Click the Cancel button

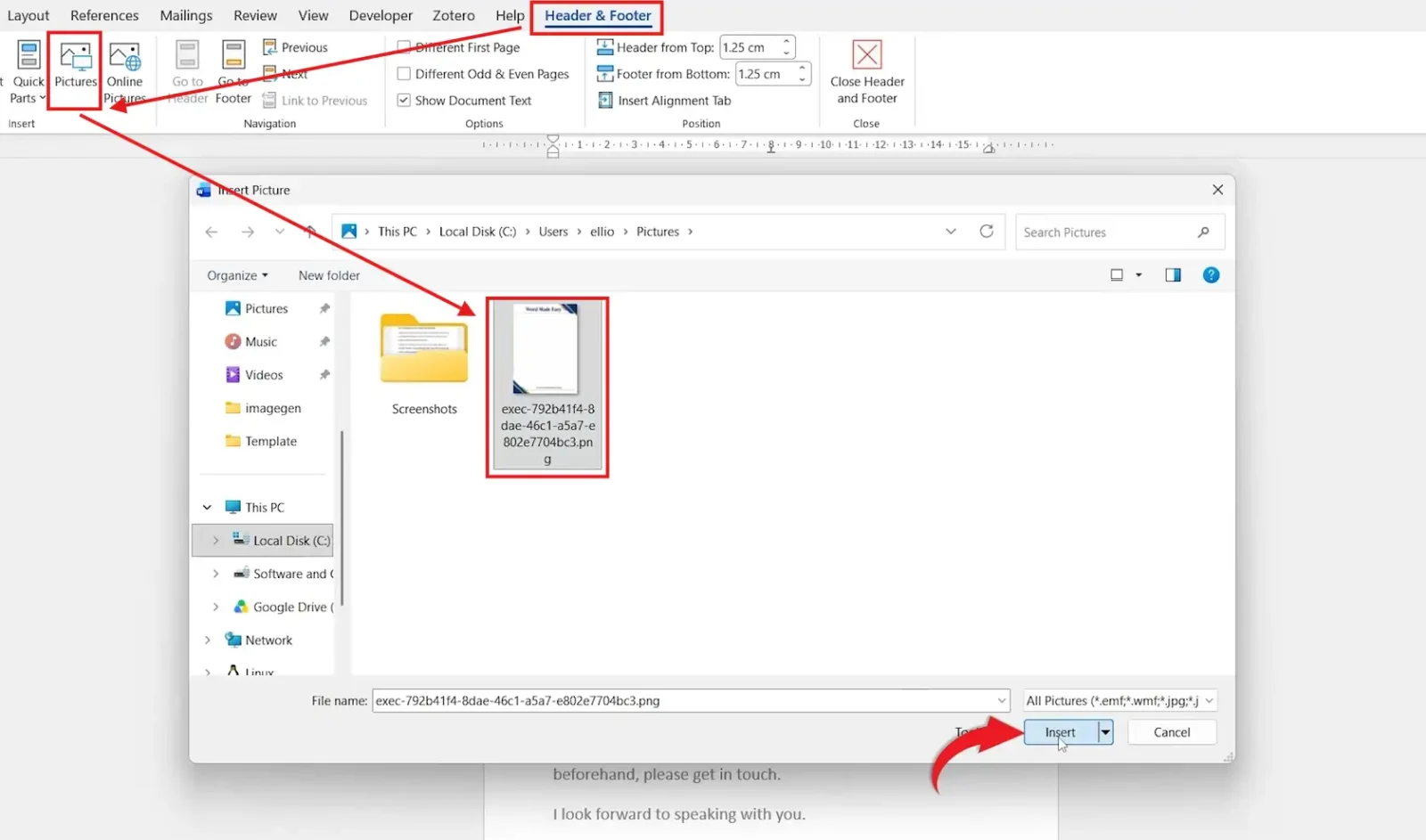click(1172, 732)
